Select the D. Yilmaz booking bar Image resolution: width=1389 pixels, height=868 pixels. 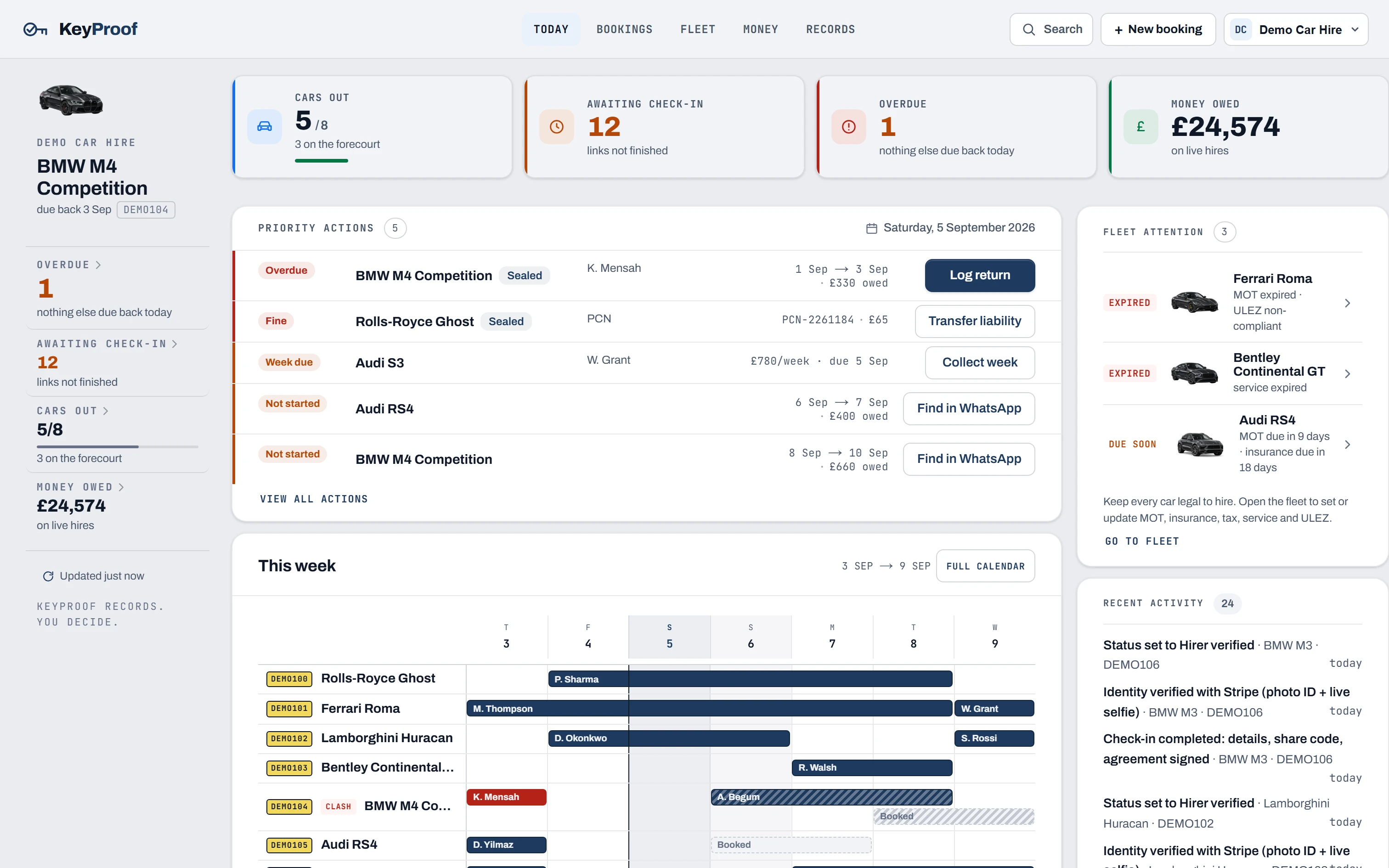[506, 845]
